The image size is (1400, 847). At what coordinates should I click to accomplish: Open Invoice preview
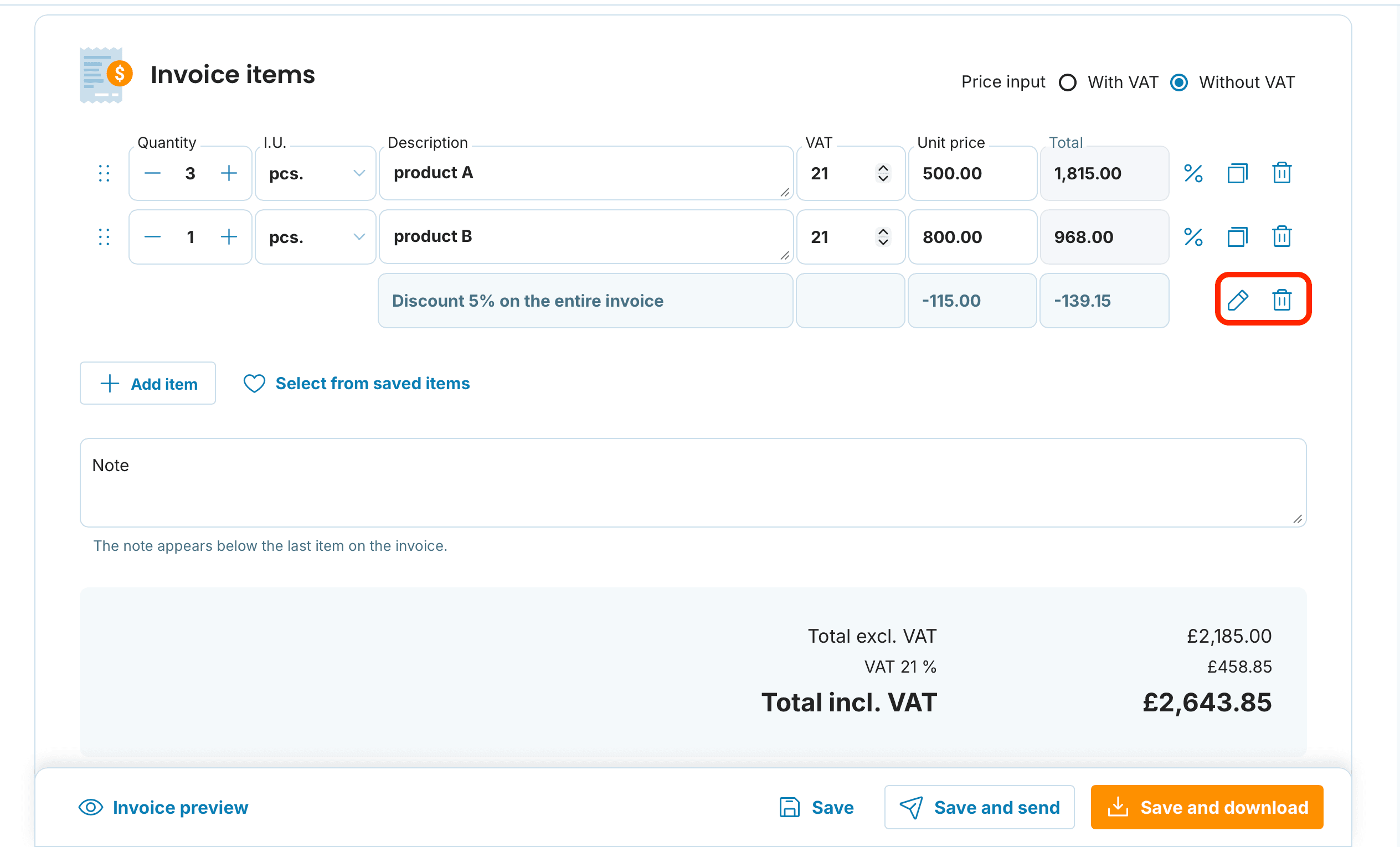click(163, 807)
